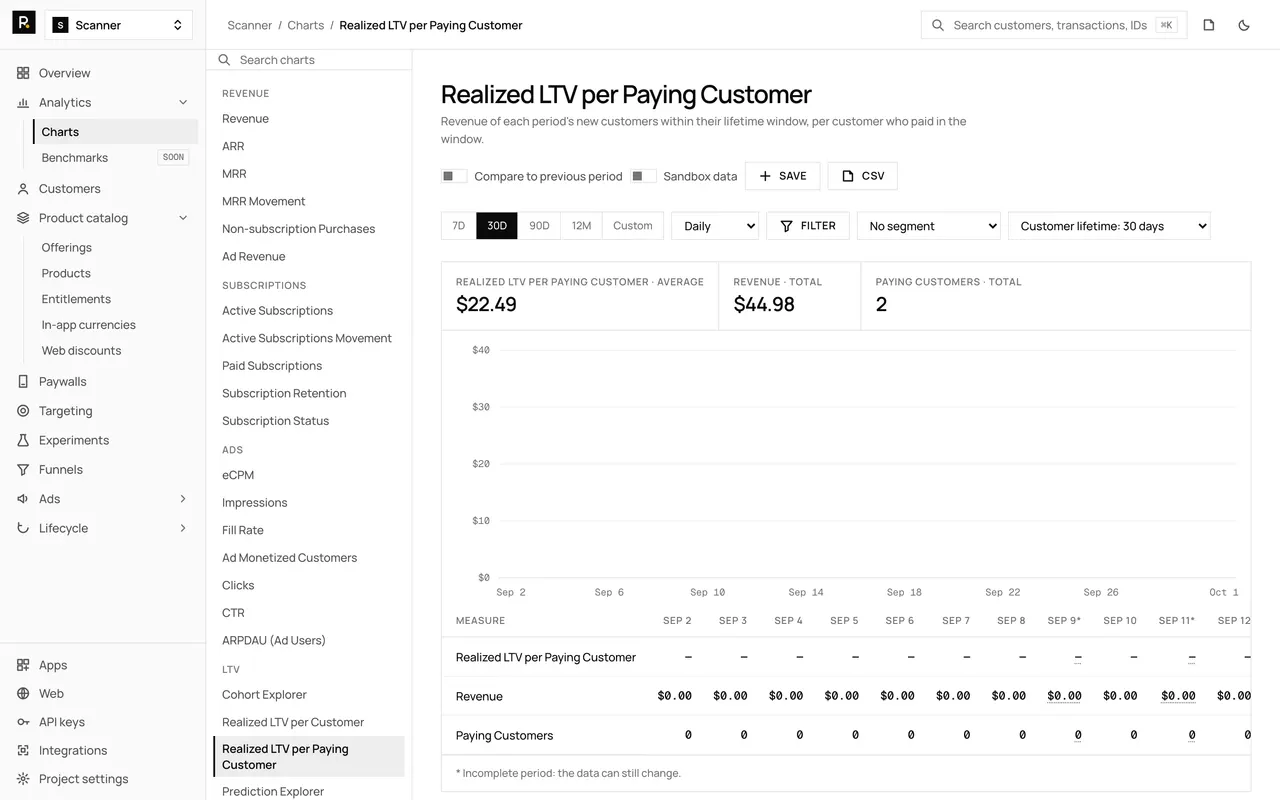The image size is (1280, 800).
Task: Click the Scanner project avatar icon
Action: click(x=61, y=25)
